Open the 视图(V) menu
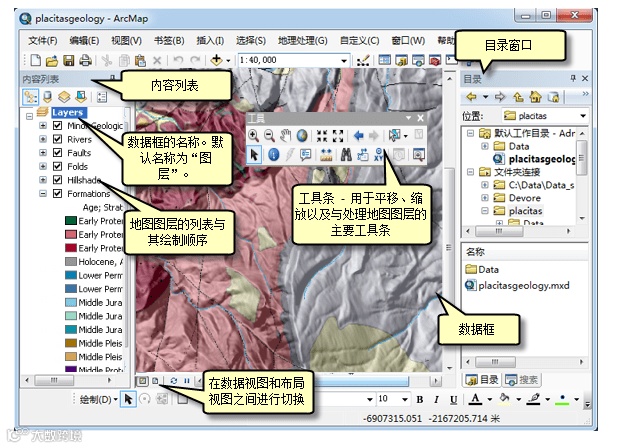The image size is (619, 448). click(126, 41)
